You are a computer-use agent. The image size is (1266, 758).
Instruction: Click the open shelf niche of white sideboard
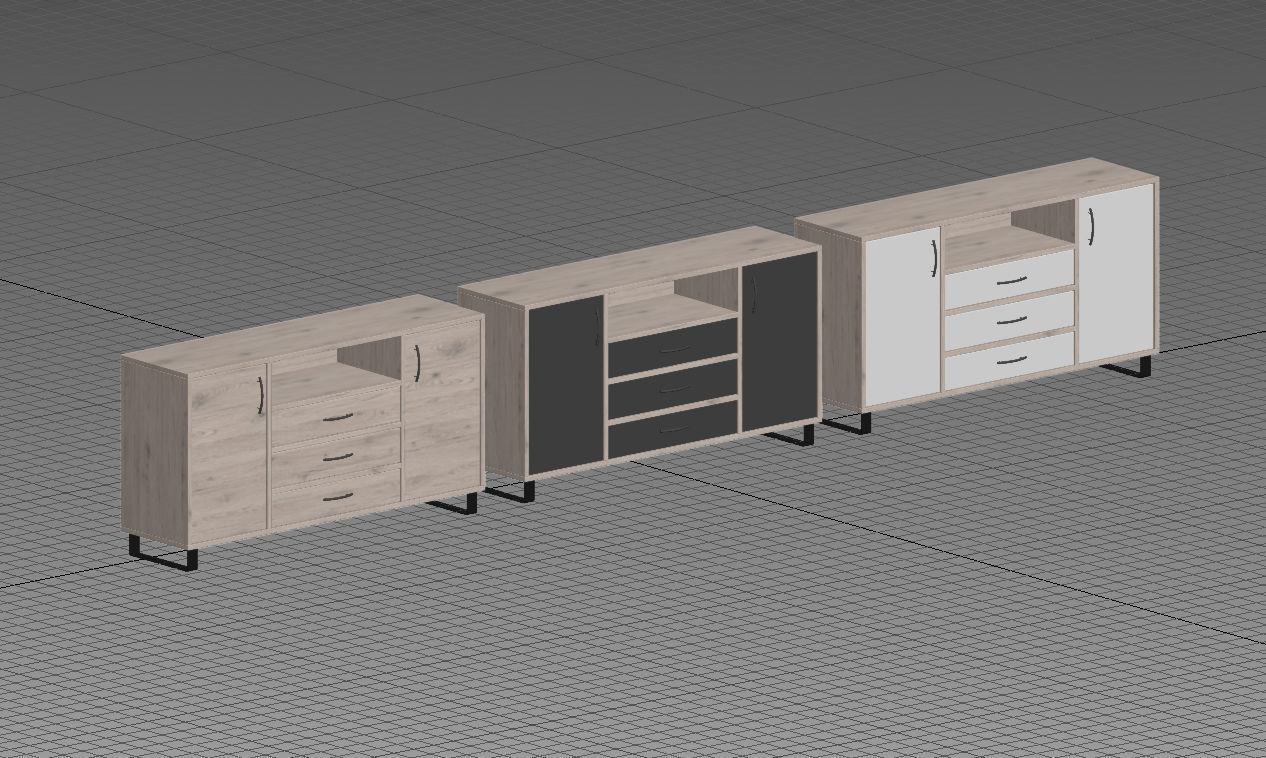click(1010, 234)
